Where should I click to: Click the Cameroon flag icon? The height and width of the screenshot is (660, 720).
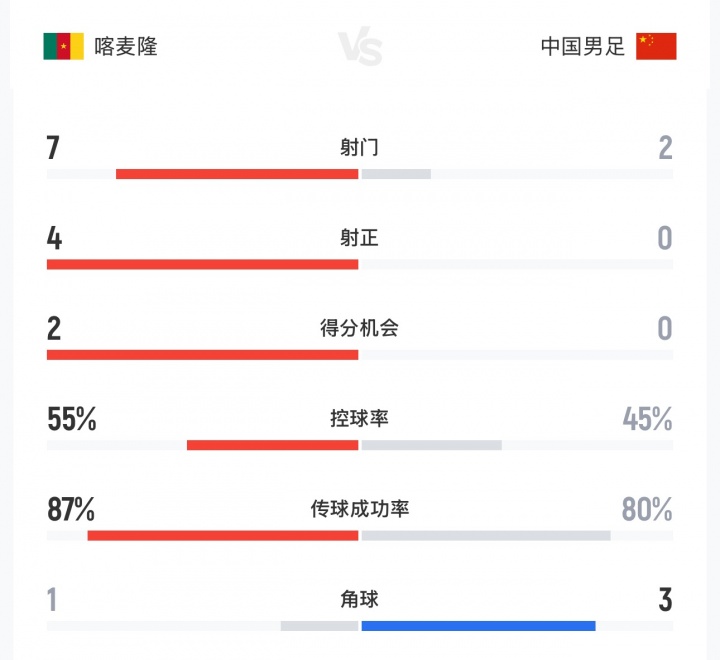click(x=63, y=46)
